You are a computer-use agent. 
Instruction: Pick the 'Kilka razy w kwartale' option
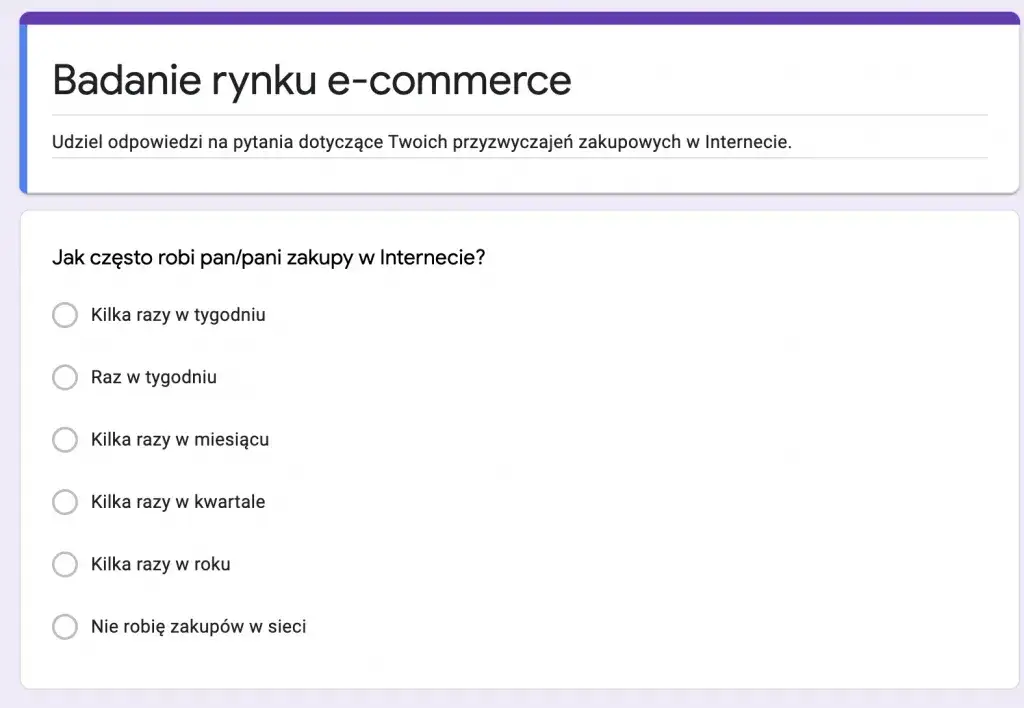click(65, 502)
